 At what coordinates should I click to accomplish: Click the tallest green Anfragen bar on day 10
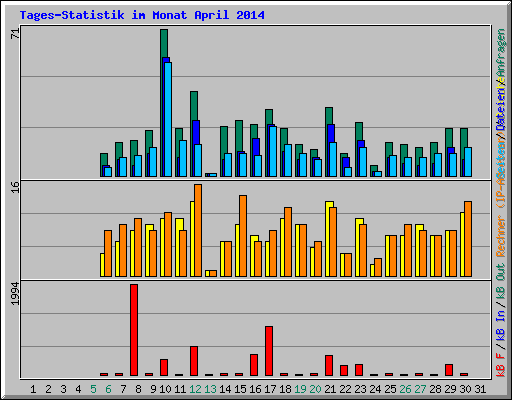coord(164,43)
